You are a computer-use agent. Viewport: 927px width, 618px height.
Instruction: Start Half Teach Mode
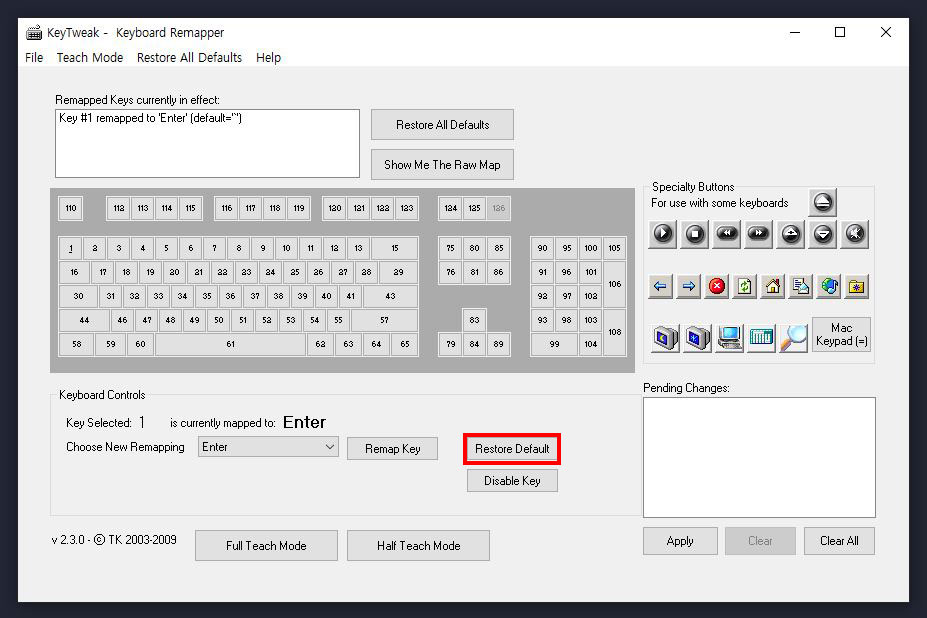[x=419, y=545]
